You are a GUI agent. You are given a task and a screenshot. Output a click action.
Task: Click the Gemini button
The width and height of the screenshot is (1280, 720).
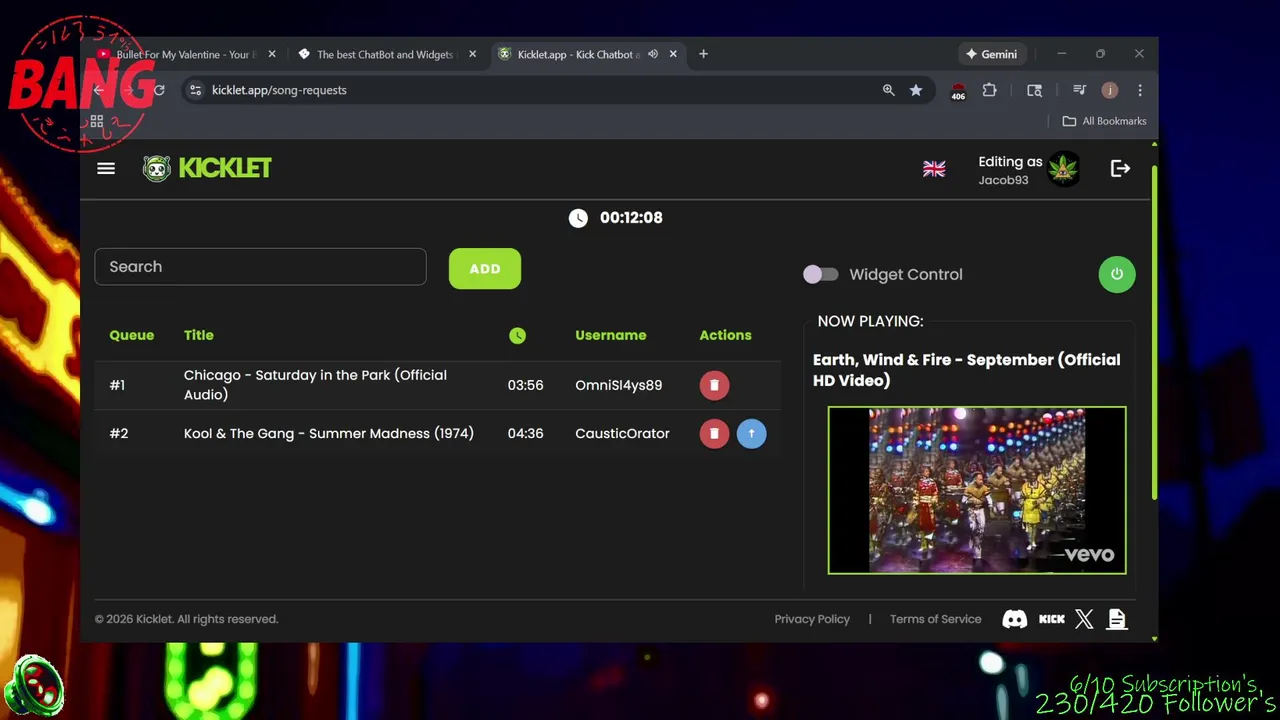coord(991,54)
